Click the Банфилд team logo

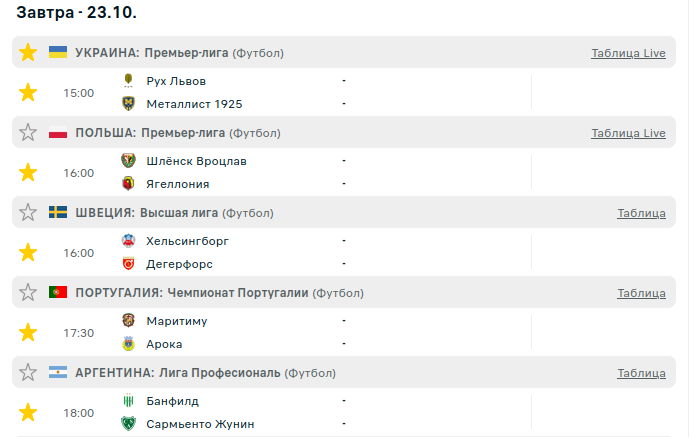click(x=128, y=401)
